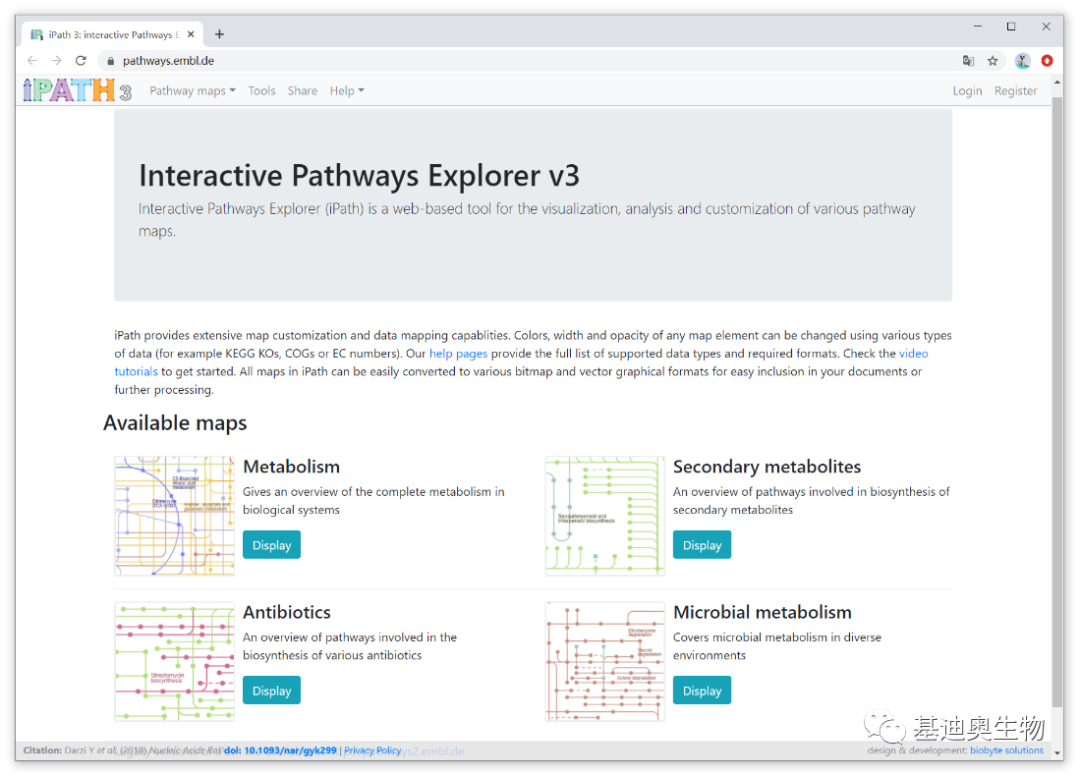The width and height of the screenshot is (1080, 776).
Task: Expand the Help dropdown menu
Action: pyautogui.click(x=347, y=91)
